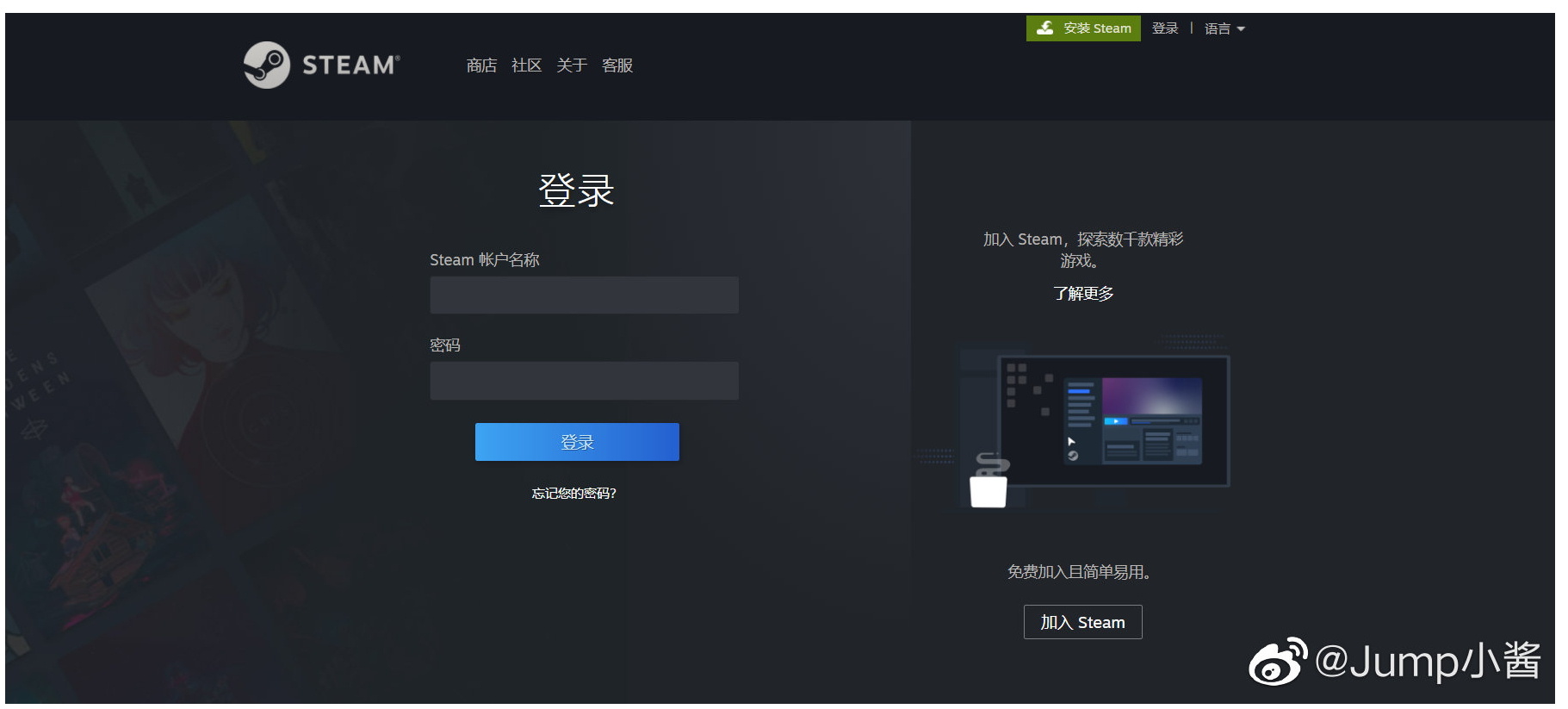Click the blue 登录 sign-in button
The height and width of the screenshot is (709, 1568).
coord(577,442)
